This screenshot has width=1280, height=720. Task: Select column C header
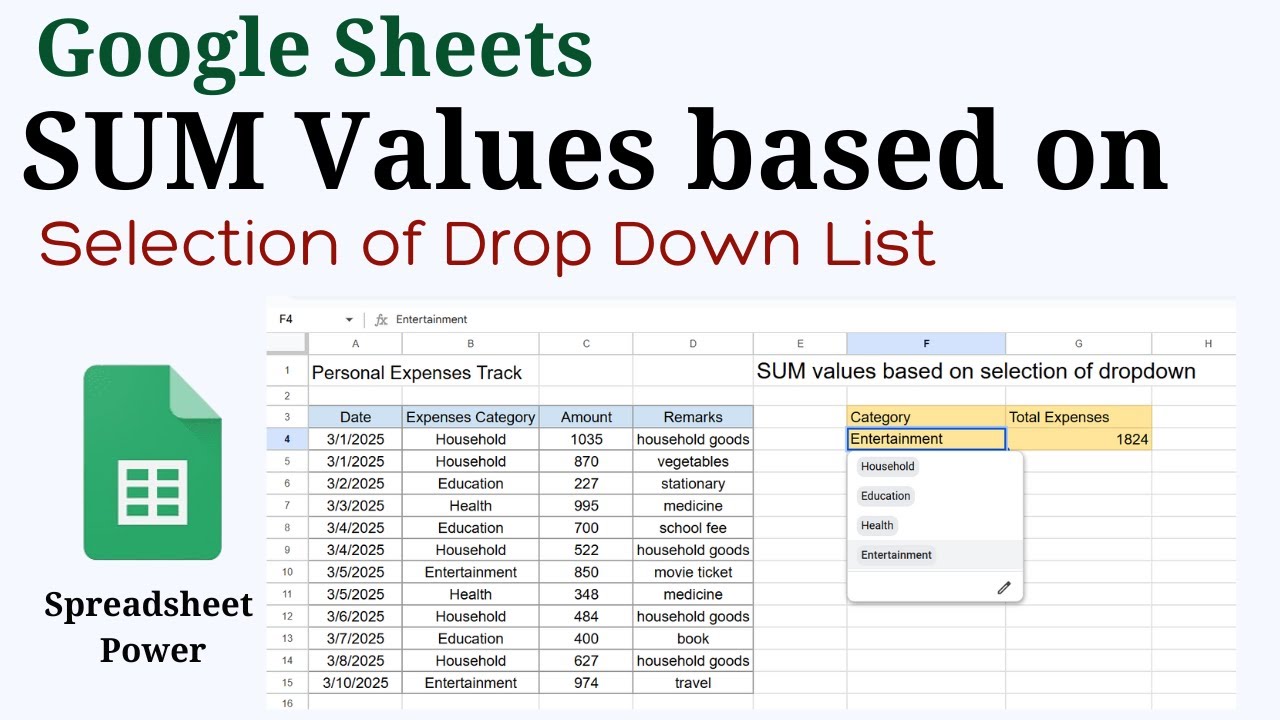click(x=586, y=343)
